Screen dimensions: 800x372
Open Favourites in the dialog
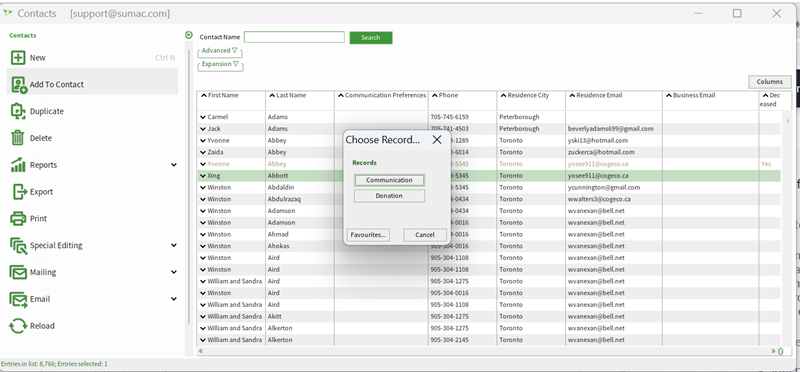[368, 235]
